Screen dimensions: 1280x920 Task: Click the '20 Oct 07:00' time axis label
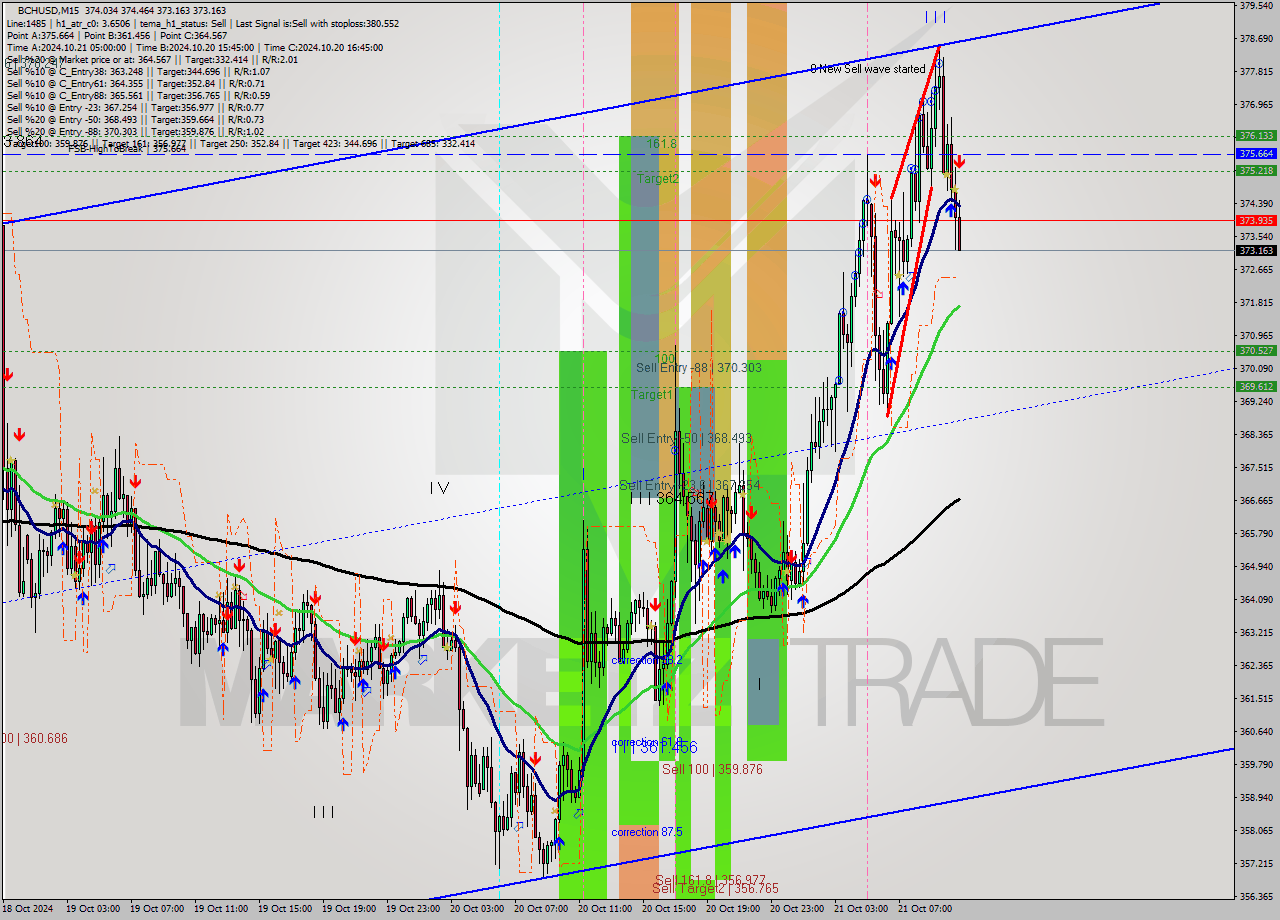[x=541, y=909]
